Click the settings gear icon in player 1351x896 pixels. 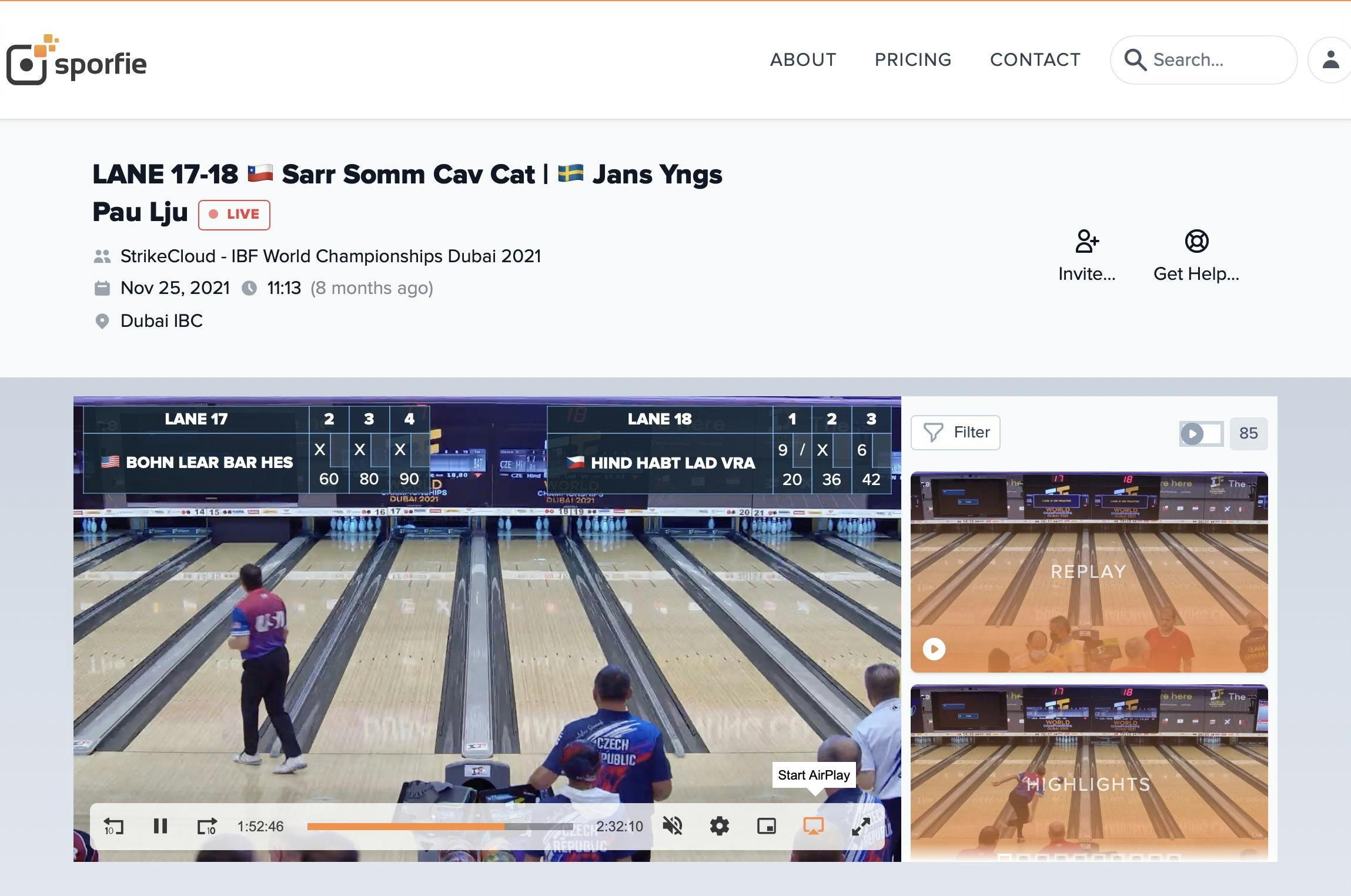720,827
